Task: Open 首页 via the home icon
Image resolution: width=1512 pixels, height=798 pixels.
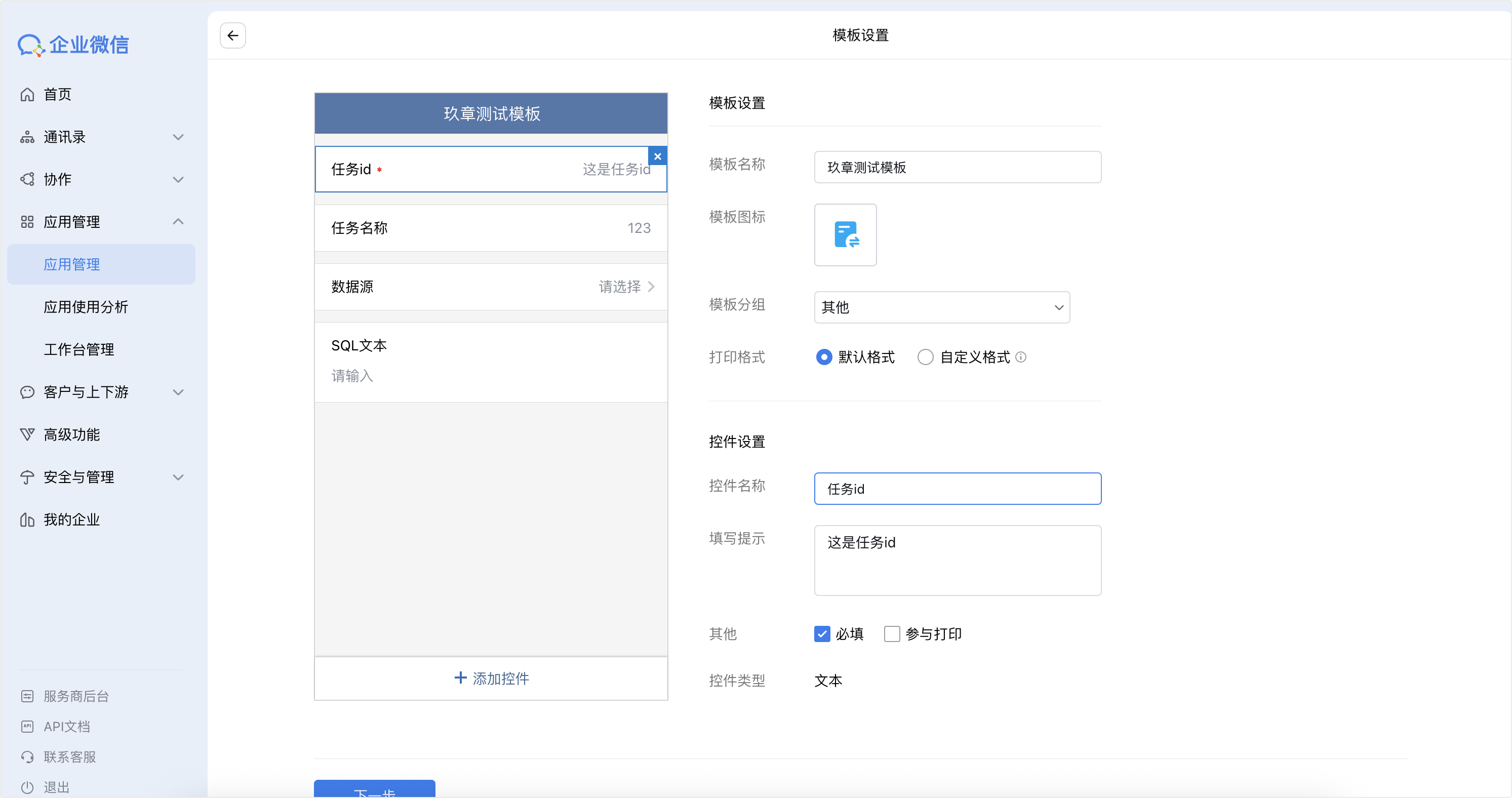Action: point(27,95)
